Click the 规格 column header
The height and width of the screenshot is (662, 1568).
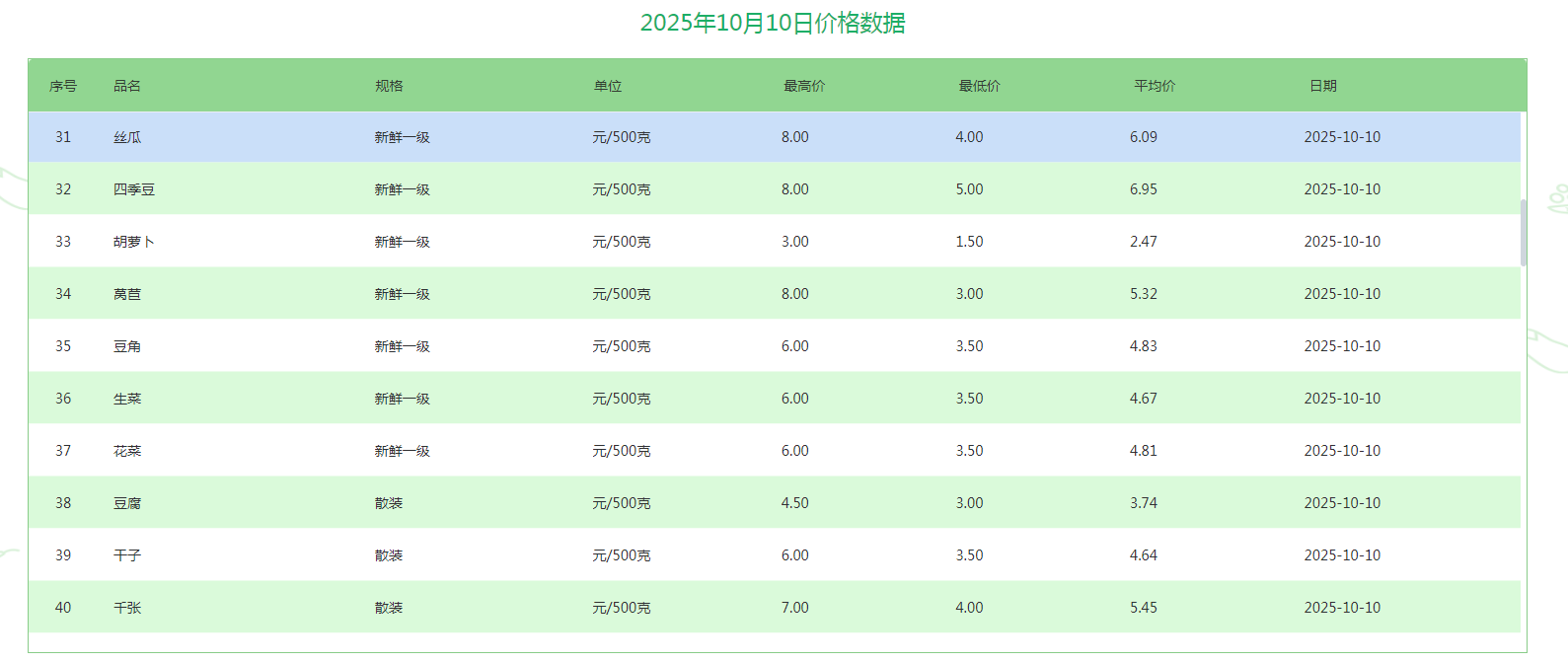[389, 86]
